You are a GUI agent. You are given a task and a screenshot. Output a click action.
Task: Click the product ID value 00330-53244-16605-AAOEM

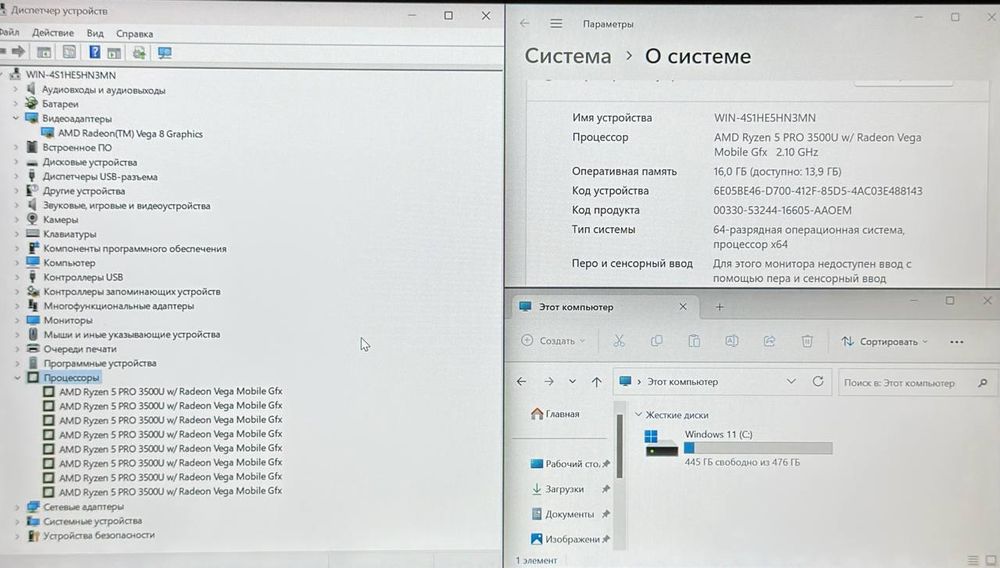coord(783,210)
